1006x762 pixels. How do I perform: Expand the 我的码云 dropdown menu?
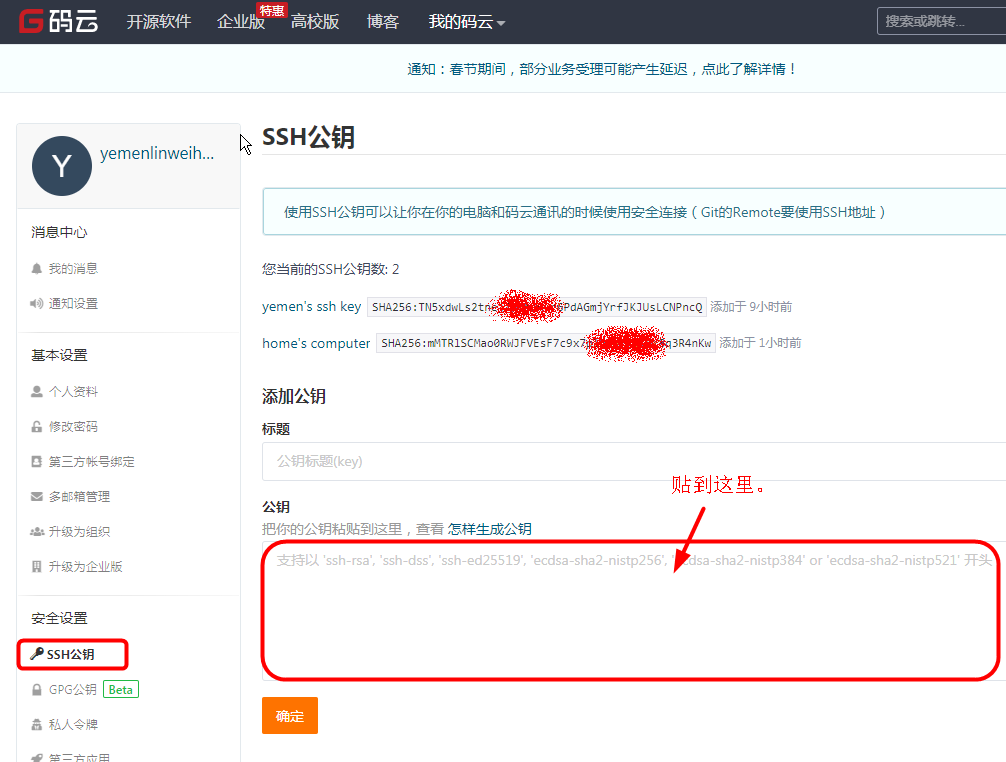point(466,22)
